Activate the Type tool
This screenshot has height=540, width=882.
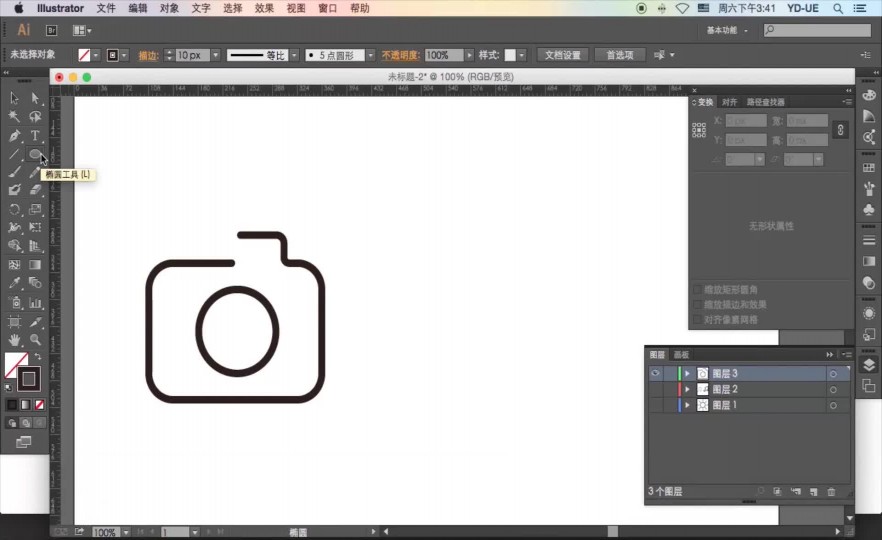click(x=35, y=136)
